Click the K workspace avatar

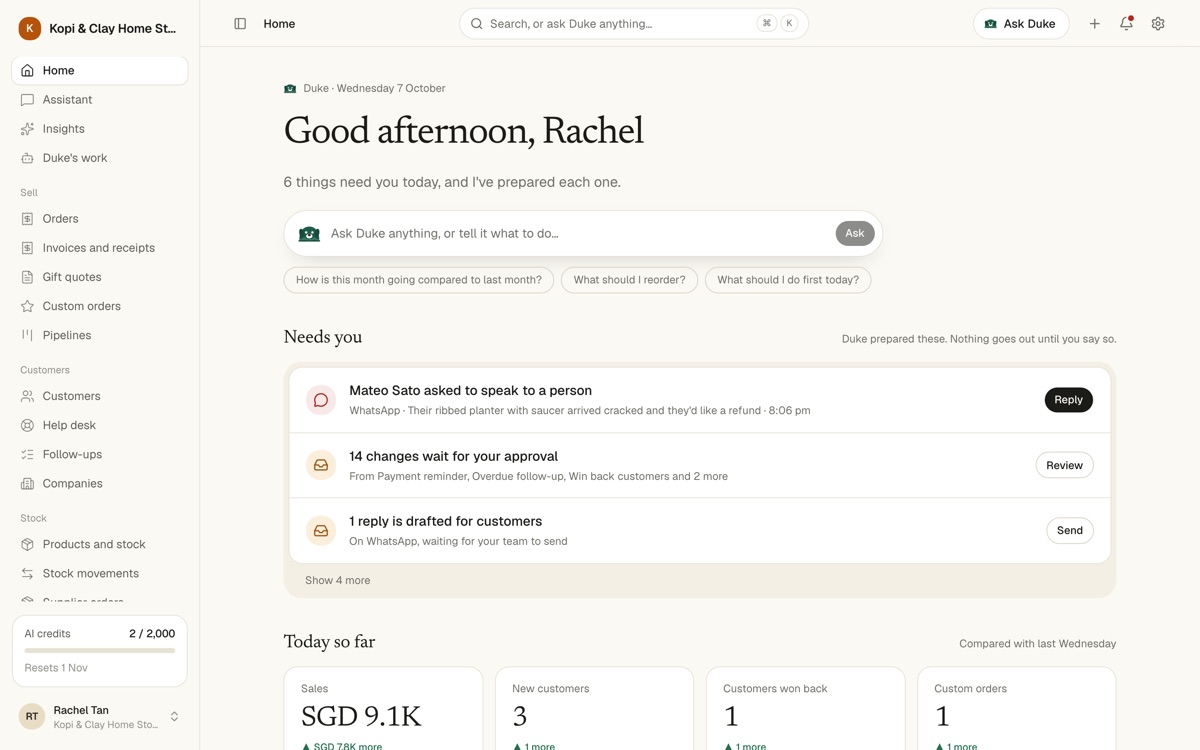click(x=30, y=28)
